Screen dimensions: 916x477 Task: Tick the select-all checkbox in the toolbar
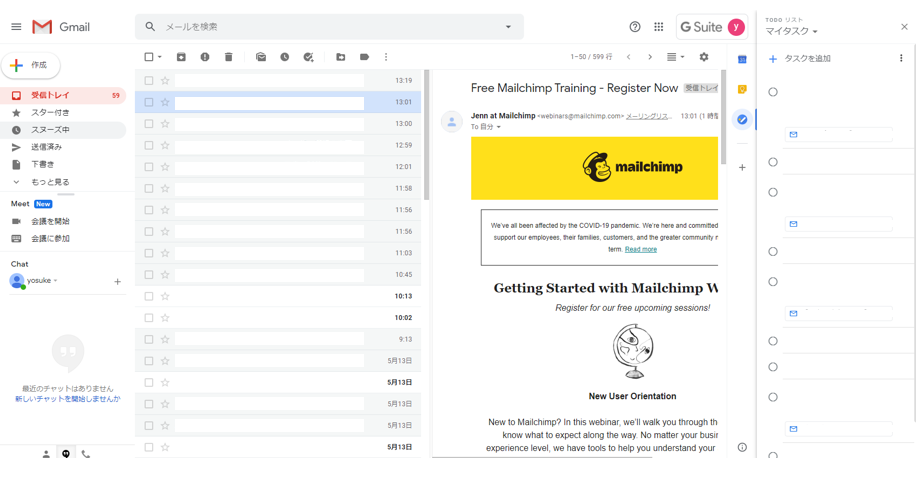[x=149, y=57]
